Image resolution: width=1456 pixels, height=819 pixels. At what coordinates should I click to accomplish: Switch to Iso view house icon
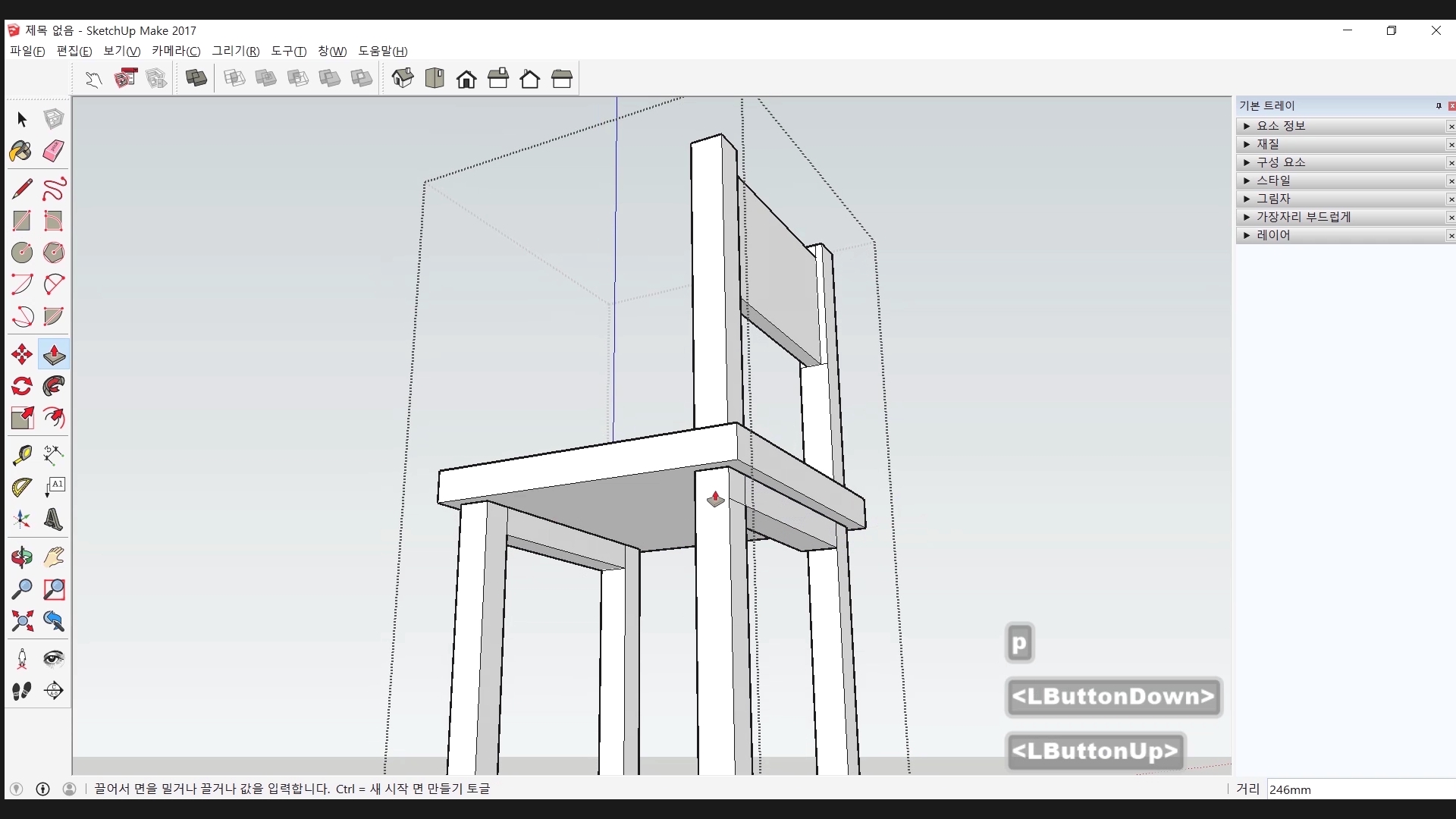[403, 78]
